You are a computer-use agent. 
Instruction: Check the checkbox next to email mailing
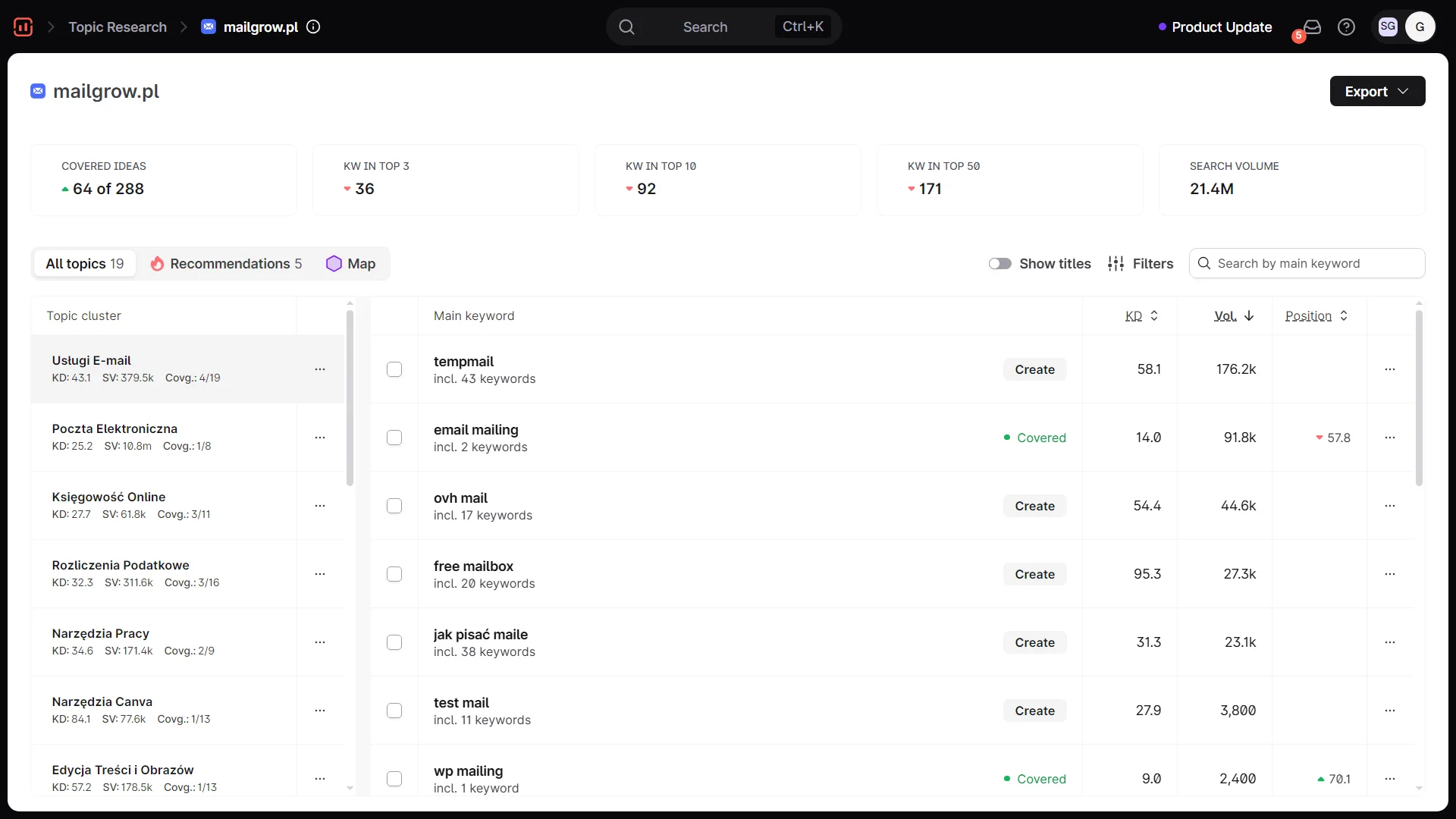coord(394,438)
